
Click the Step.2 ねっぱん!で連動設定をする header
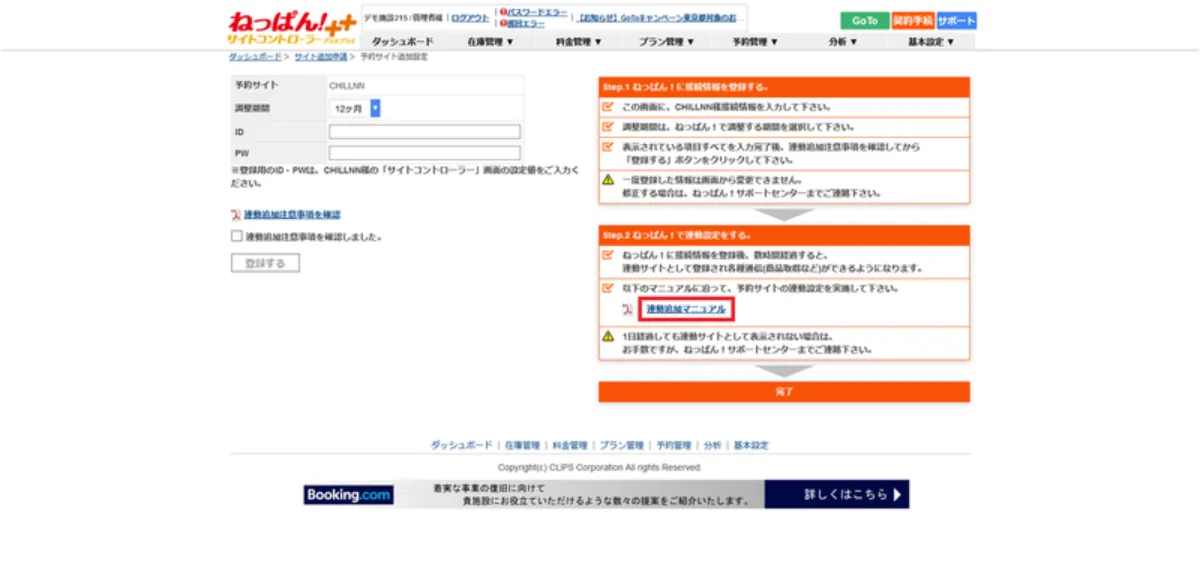click(x=784, y=235)
